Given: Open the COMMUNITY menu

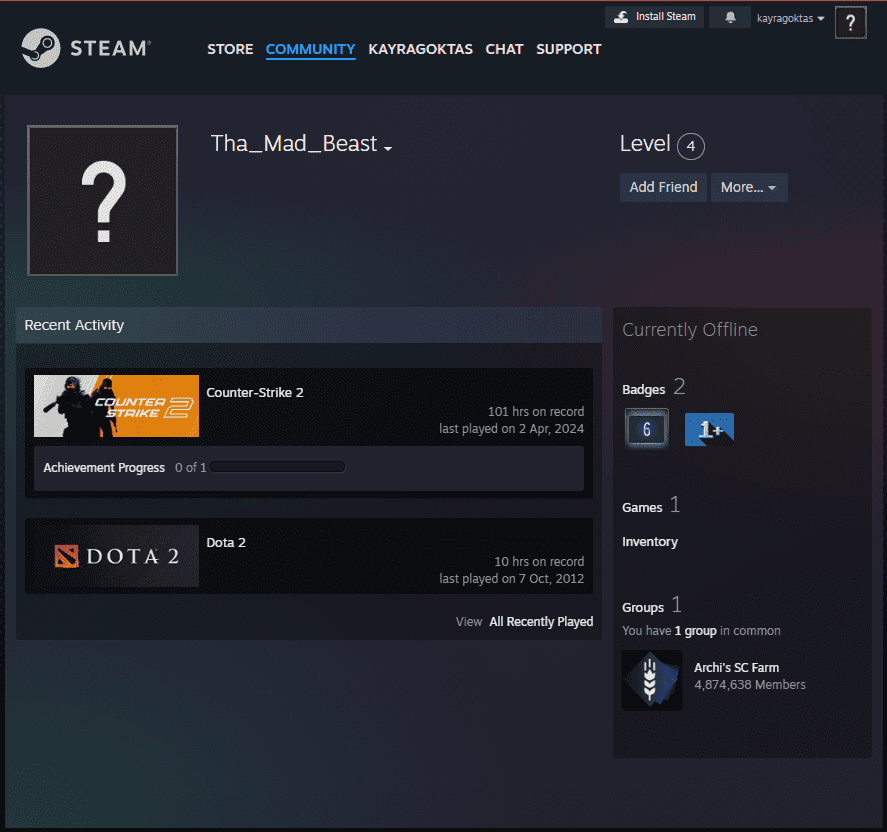Looking at the screenshot, I should (311, 49).
